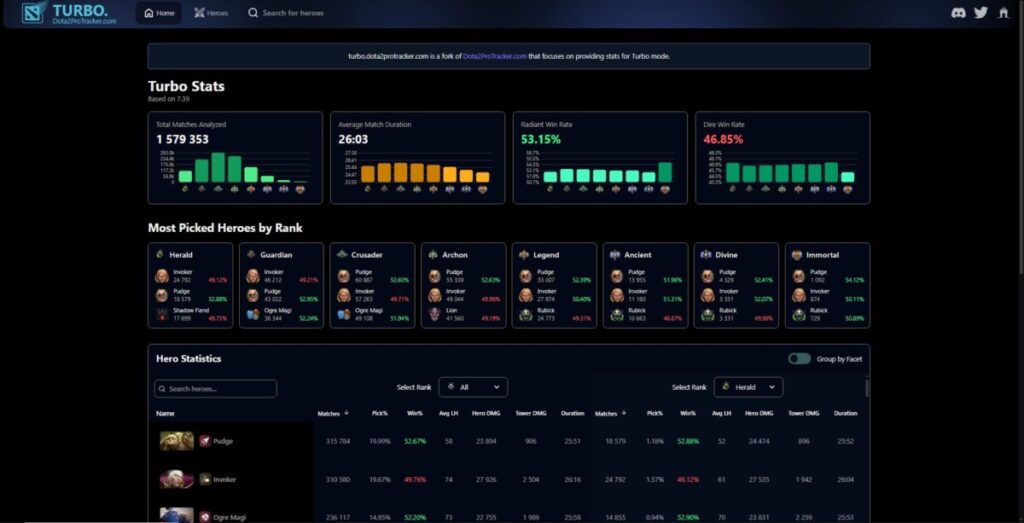Click the Herald rank medal icon
1024x523 pixels.
(160, 255)
